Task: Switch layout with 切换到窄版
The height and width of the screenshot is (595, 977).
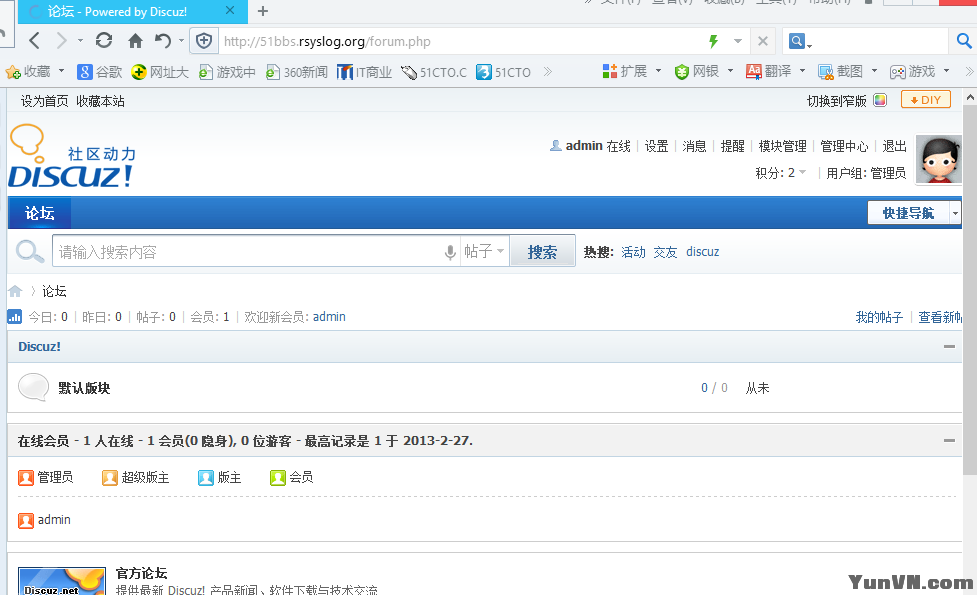Action: tap(836, 101)
